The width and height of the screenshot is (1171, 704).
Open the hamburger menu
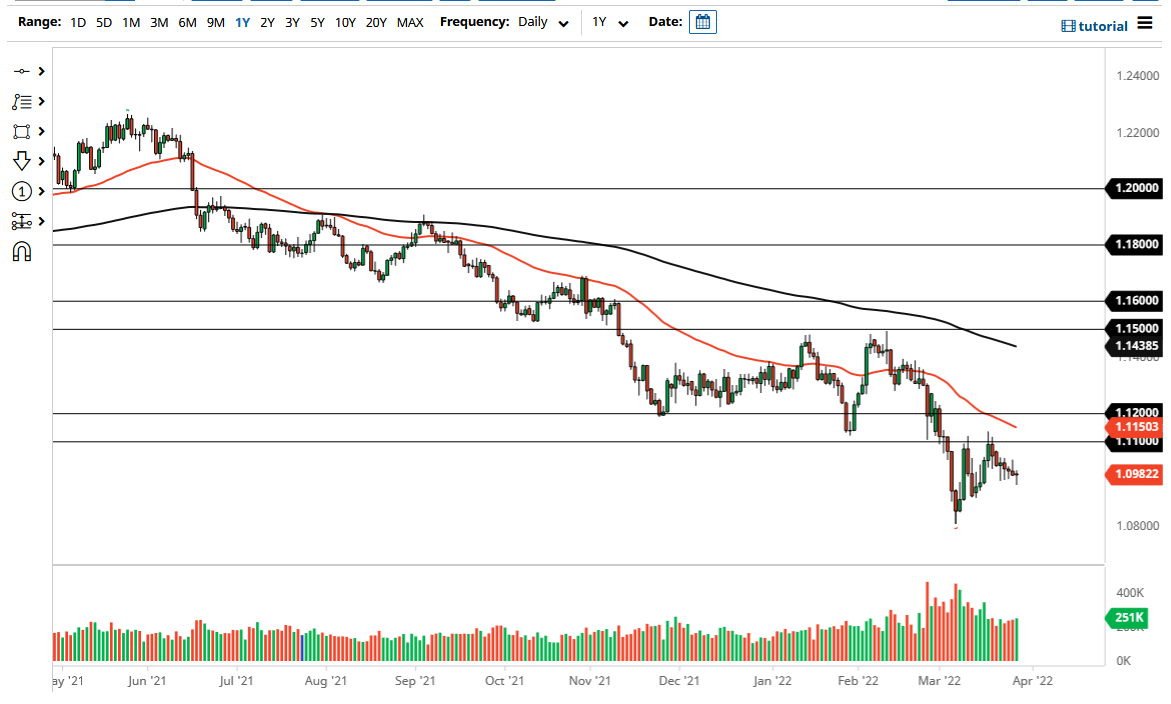(1144, 23)
